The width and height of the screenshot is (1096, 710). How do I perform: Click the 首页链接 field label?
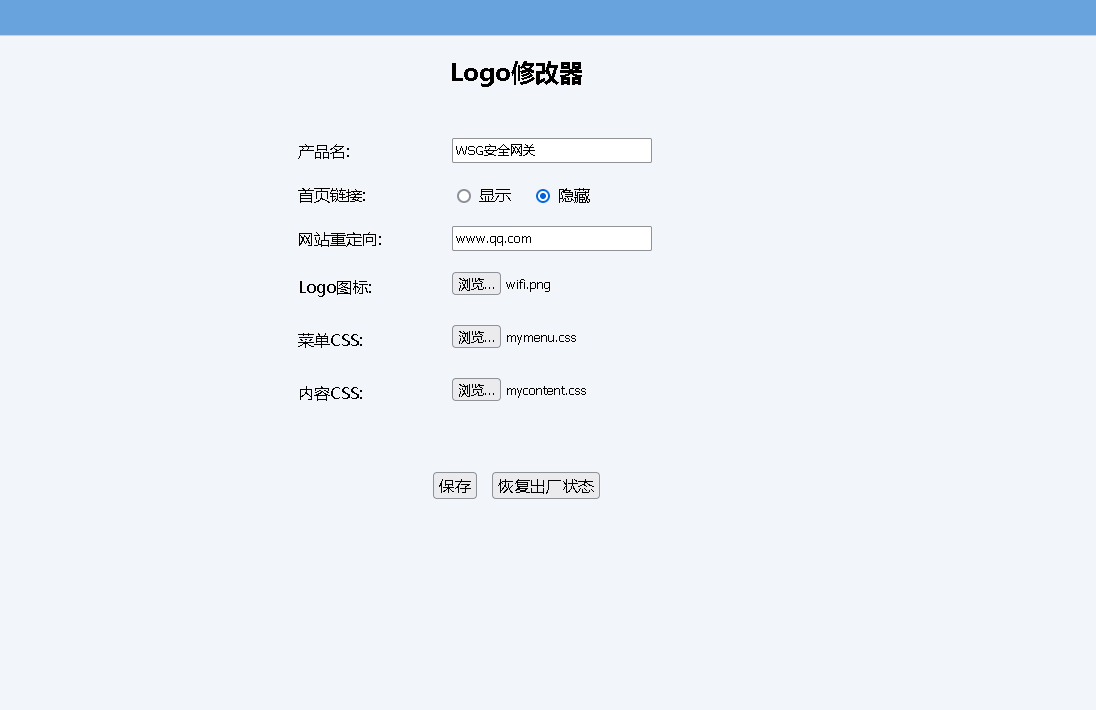coord(331,196)
